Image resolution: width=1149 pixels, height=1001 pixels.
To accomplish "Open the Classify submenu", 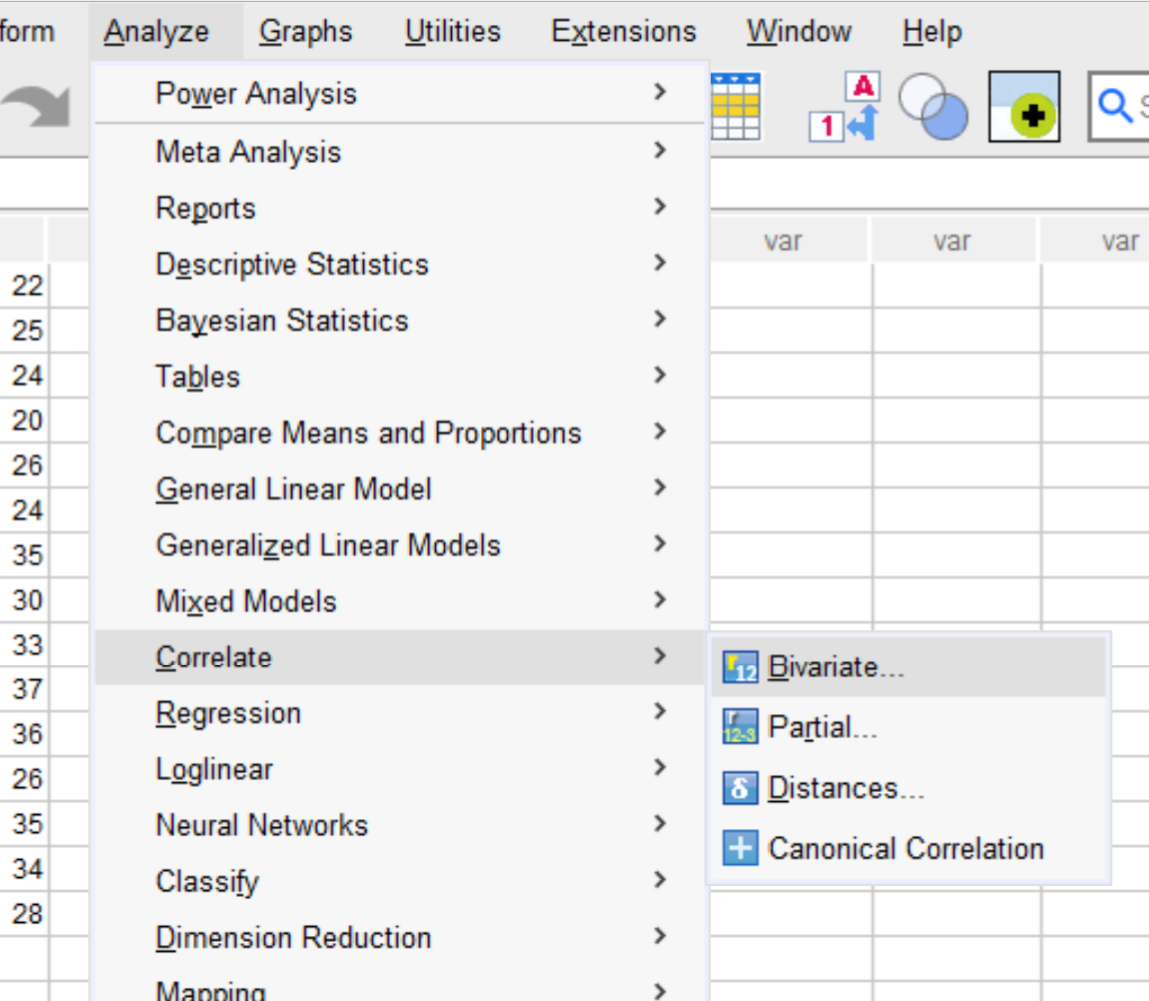I will click(x=400, y=882).
